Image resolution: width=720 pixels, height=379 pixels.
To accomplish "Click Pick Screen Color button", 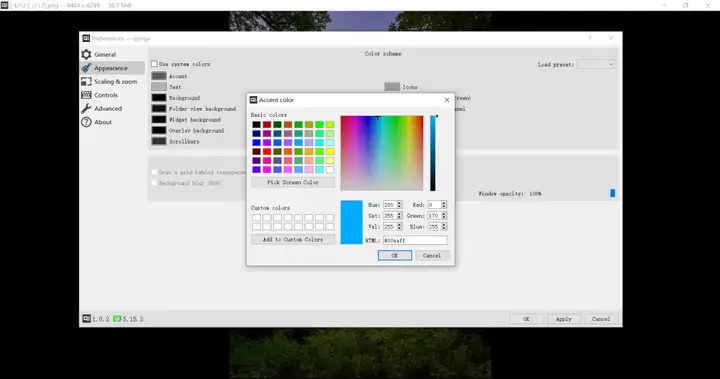I will (293, 182).
